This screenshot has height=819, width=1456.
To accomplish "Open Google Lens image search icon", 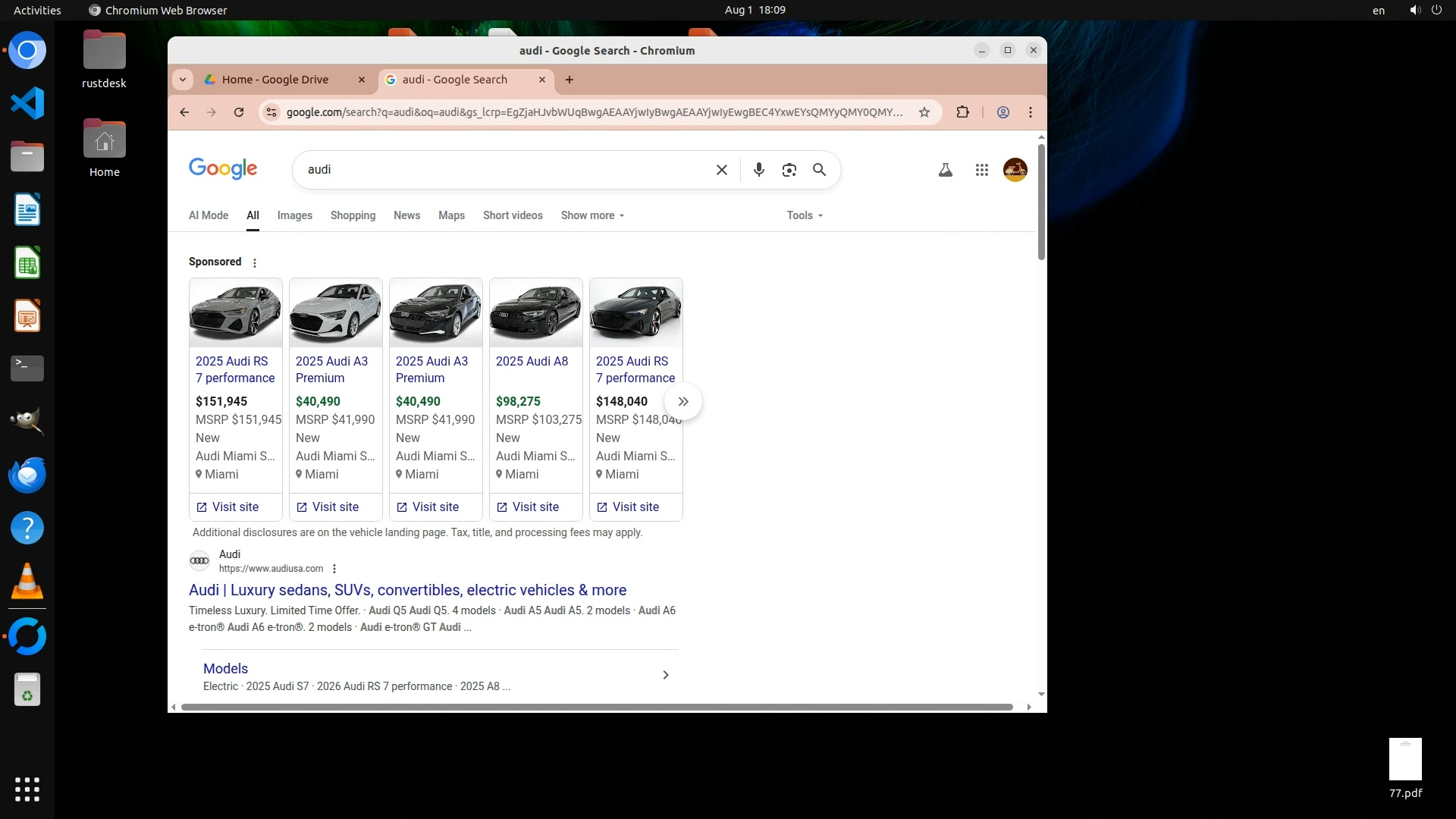I will tap(789, 170).
